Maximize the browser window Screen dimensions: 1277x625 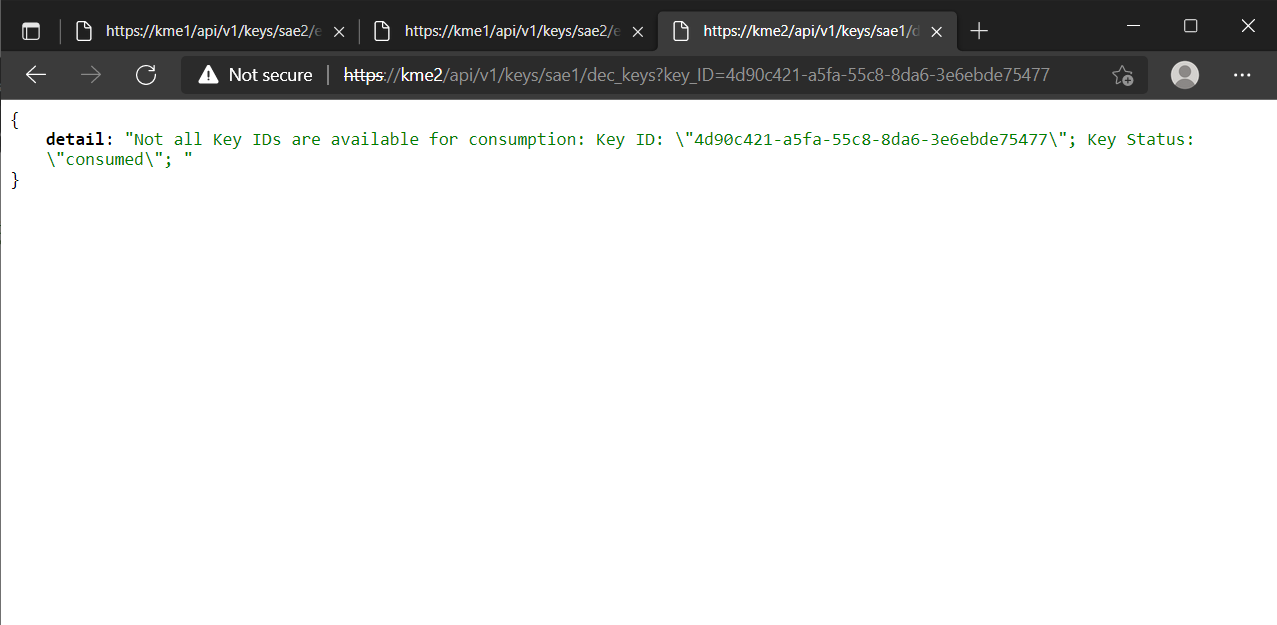click(1190, 26)
